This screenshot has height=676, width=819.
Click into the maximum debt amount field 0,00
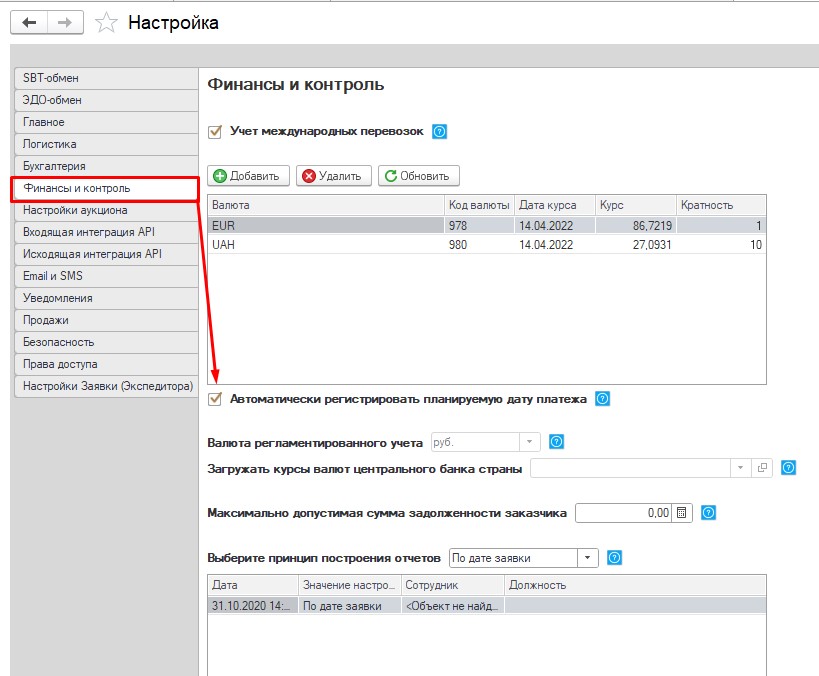pos(625,513)
